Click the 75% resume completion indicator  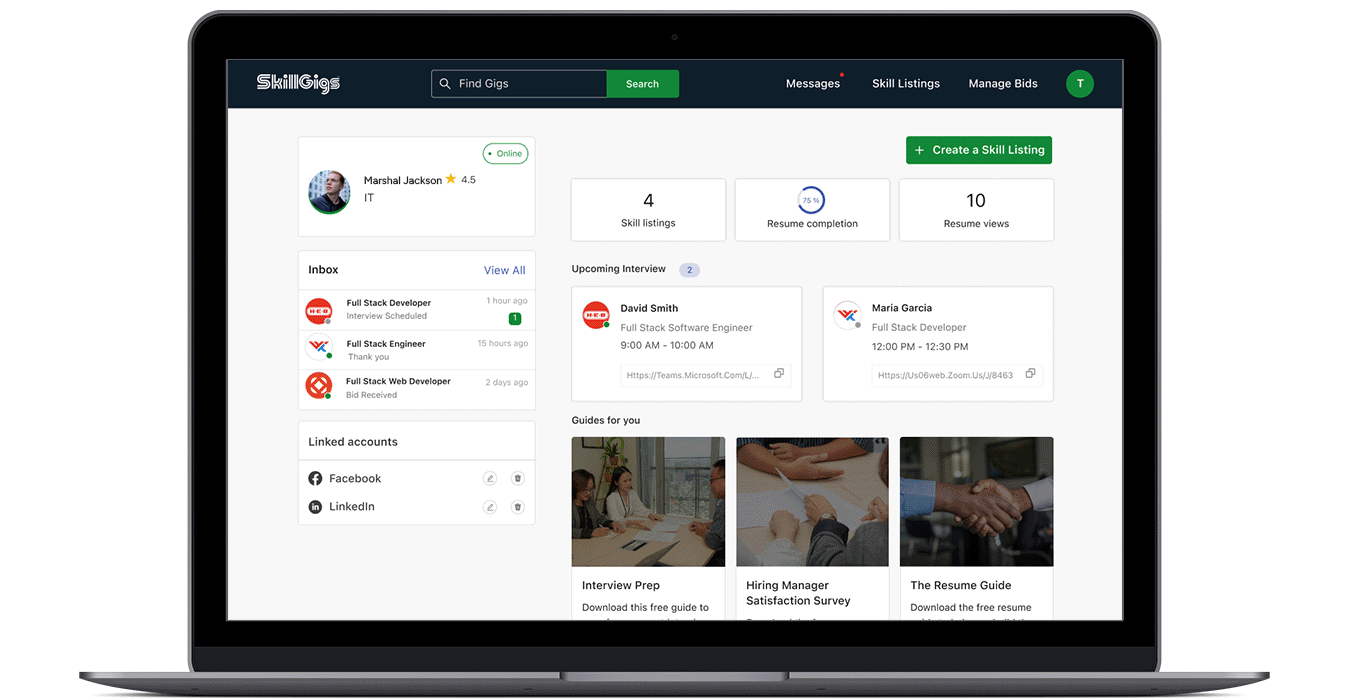click(x=811, y=200)
